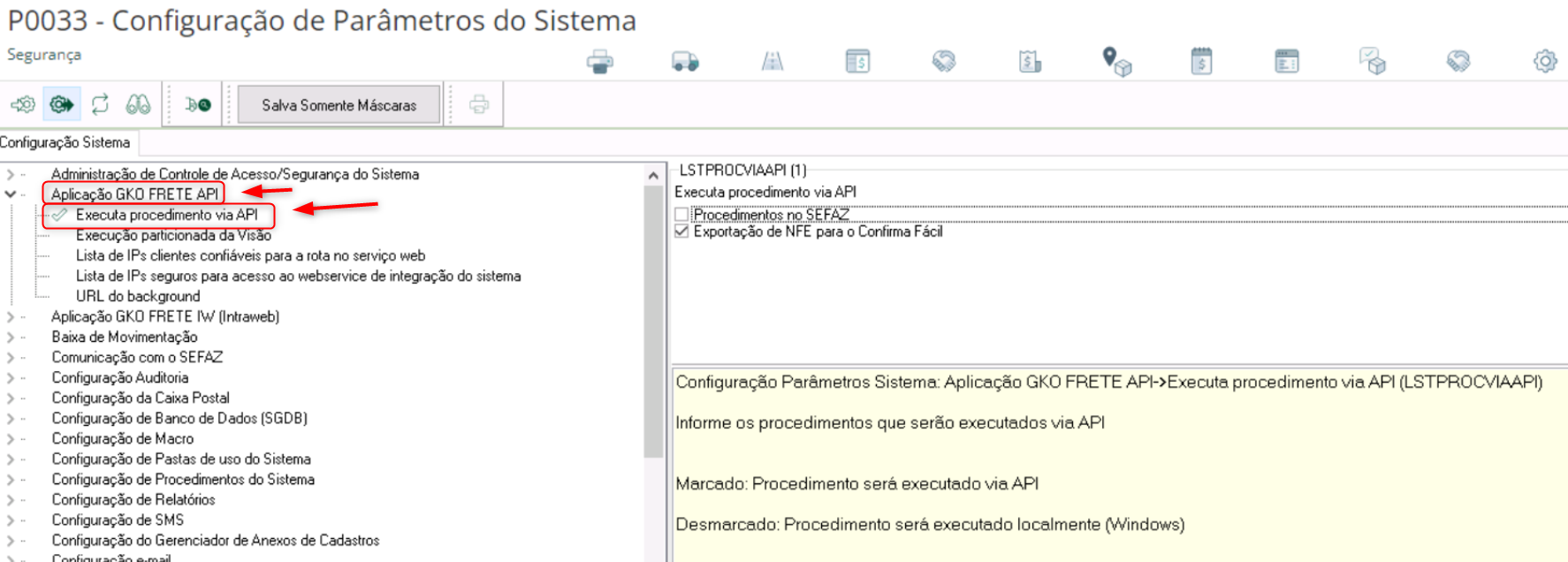Click the printer icon in the top module bar
The width and height of the screenshot is (1568, 562).
(x=599, y=61)
